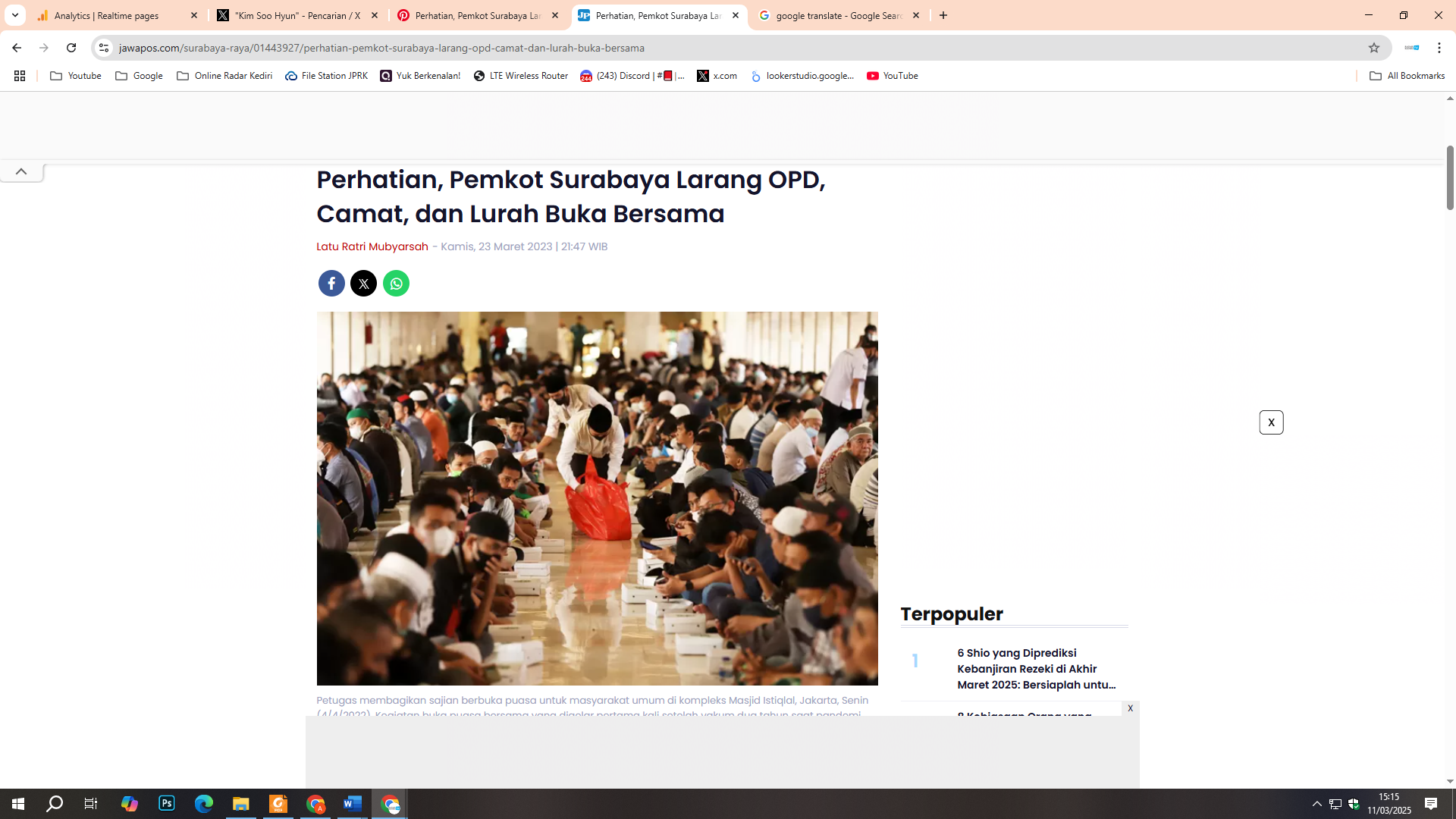This screenshot has height=819, width=1456.
Task: Collapse the top banner with chevron
Action: [21, 172]
